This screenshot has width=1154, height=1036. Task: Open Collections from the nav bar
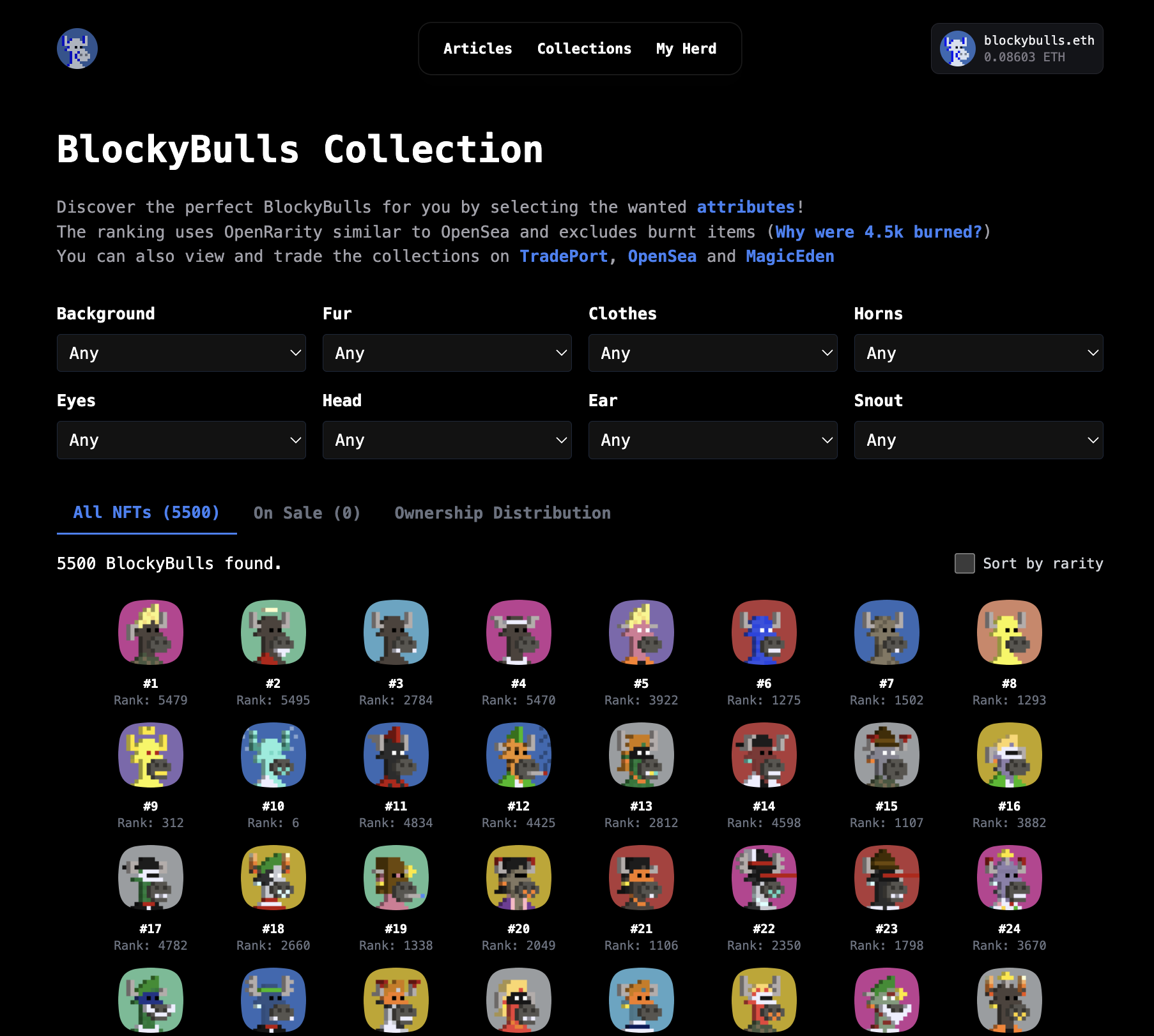click(x=584, y=49)
